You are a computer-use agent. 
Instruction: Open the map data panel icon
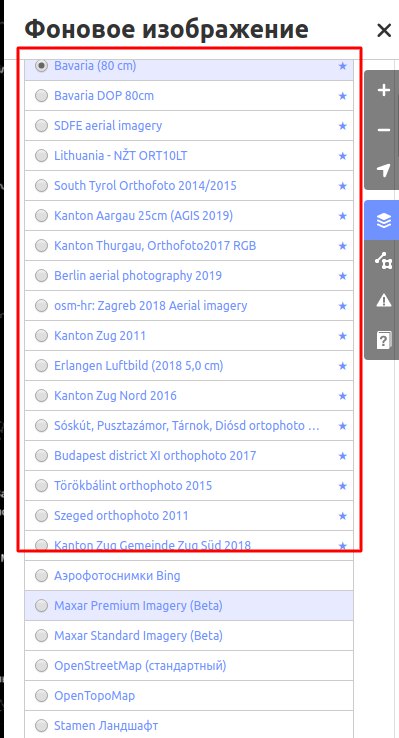(x=384, y=260)
